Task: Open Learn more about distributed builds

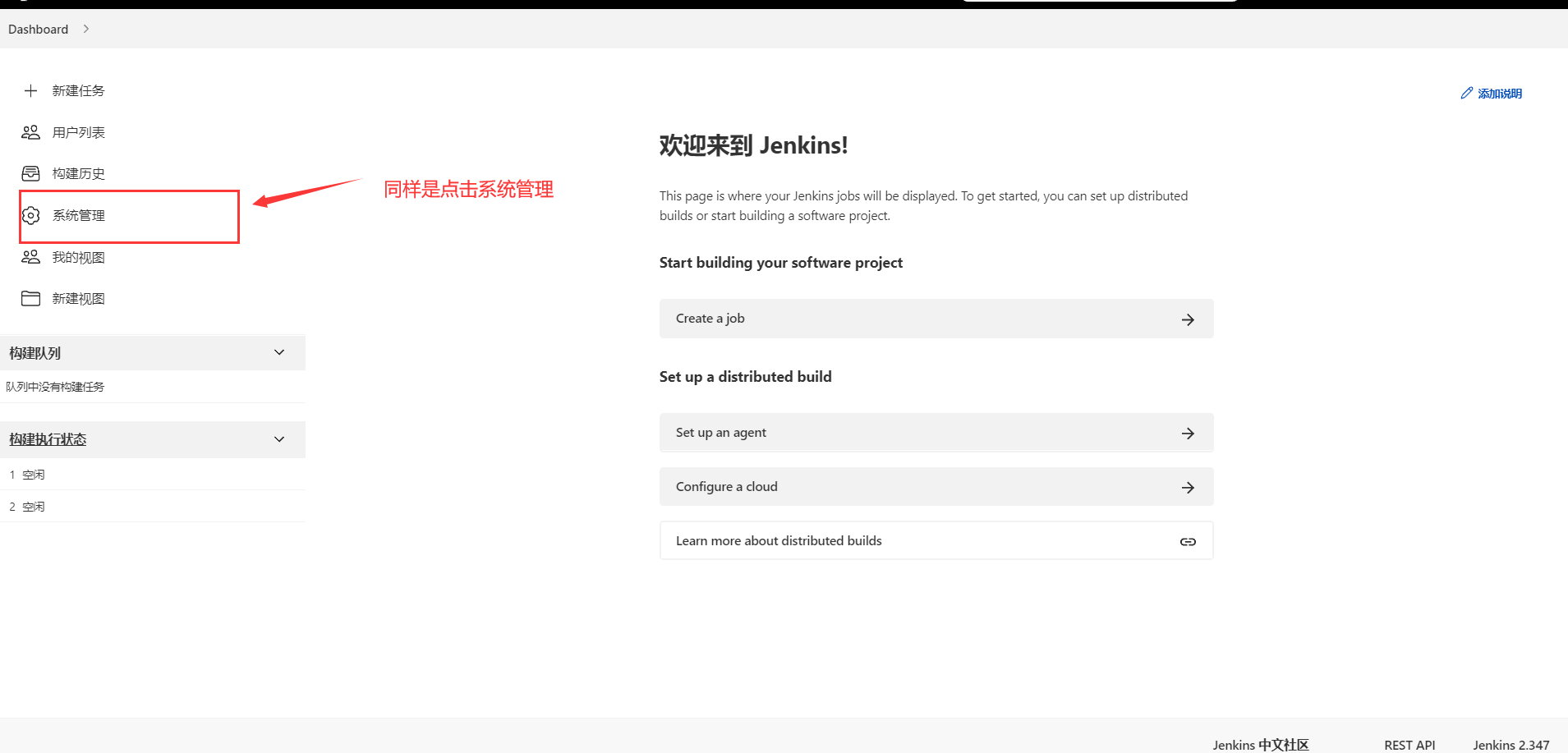Action: [936, 541]
